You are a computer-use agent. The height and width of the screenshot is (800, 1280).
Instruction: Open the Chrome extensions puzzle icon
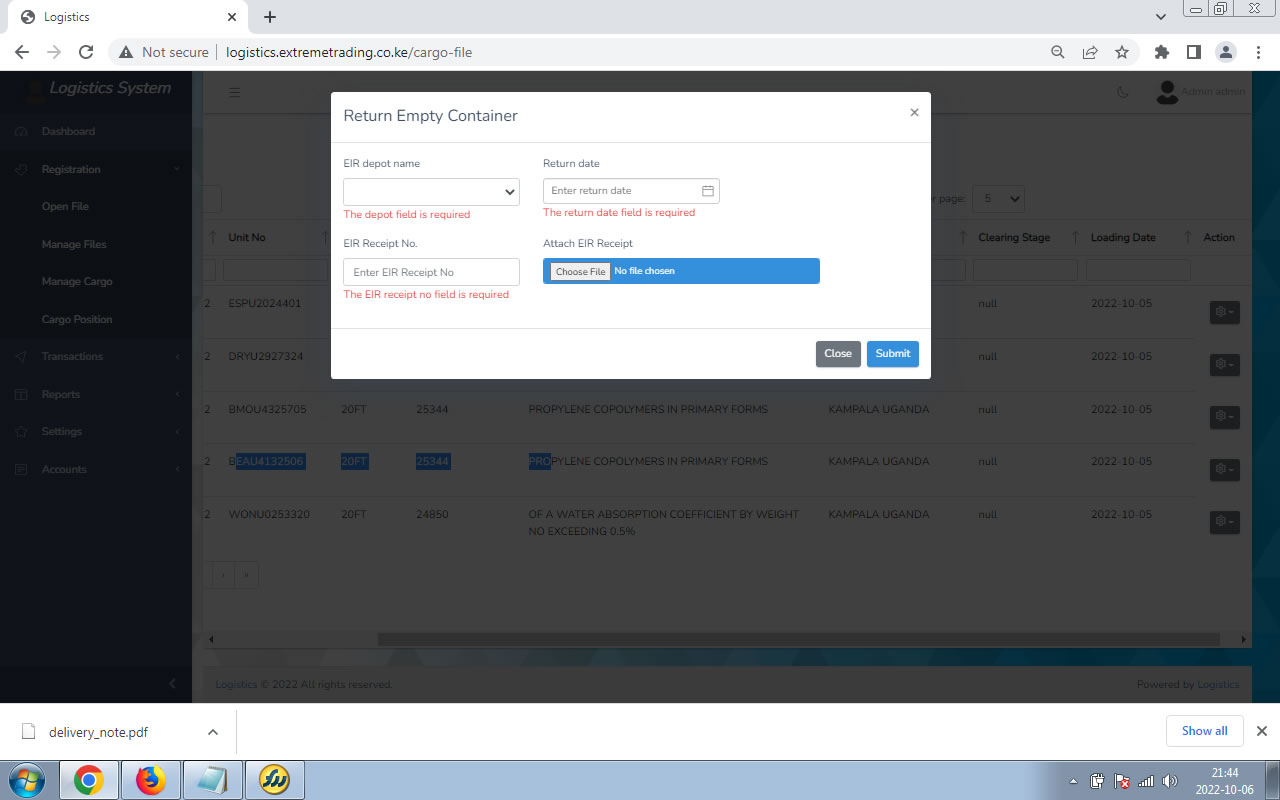(1161, 52)
